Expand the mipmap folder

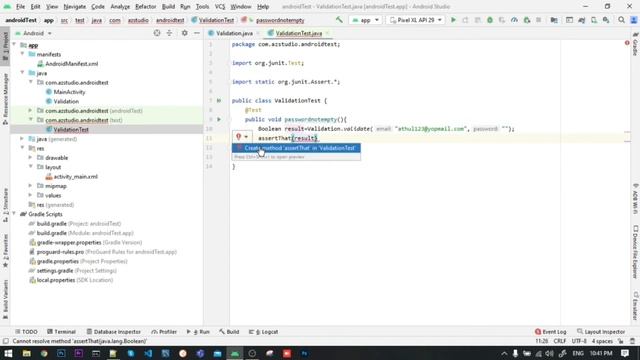[x=30, y=186]
